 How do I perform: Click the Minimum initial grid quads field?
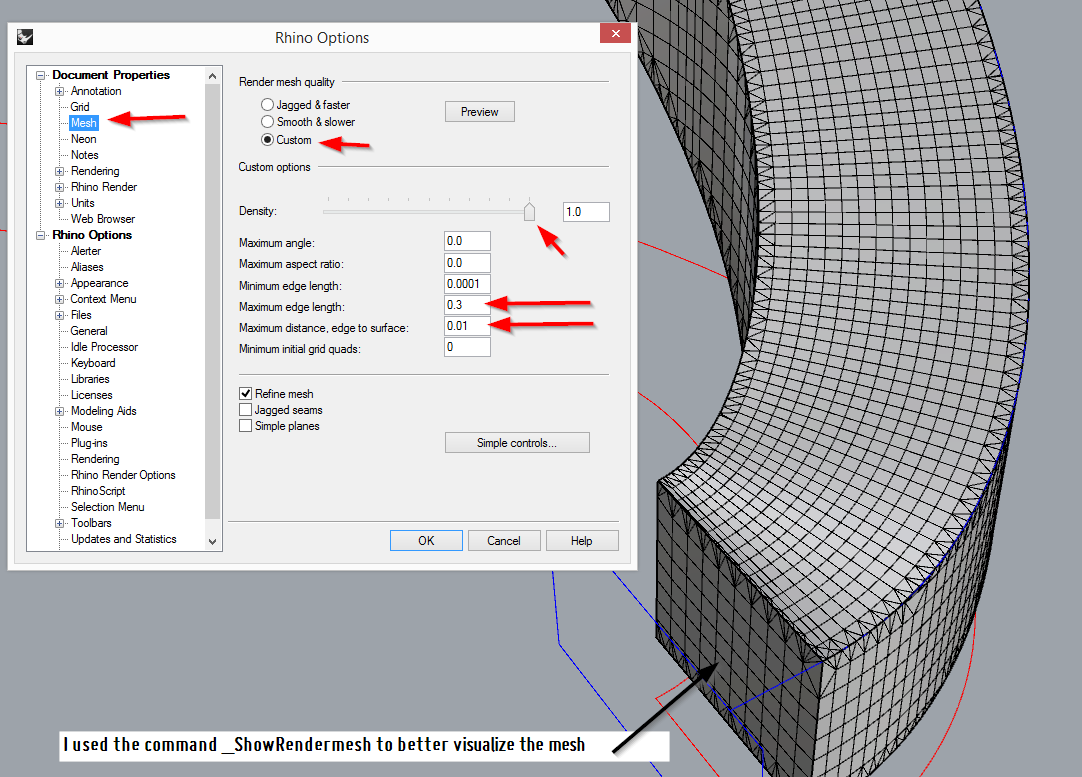coord(467,347)
